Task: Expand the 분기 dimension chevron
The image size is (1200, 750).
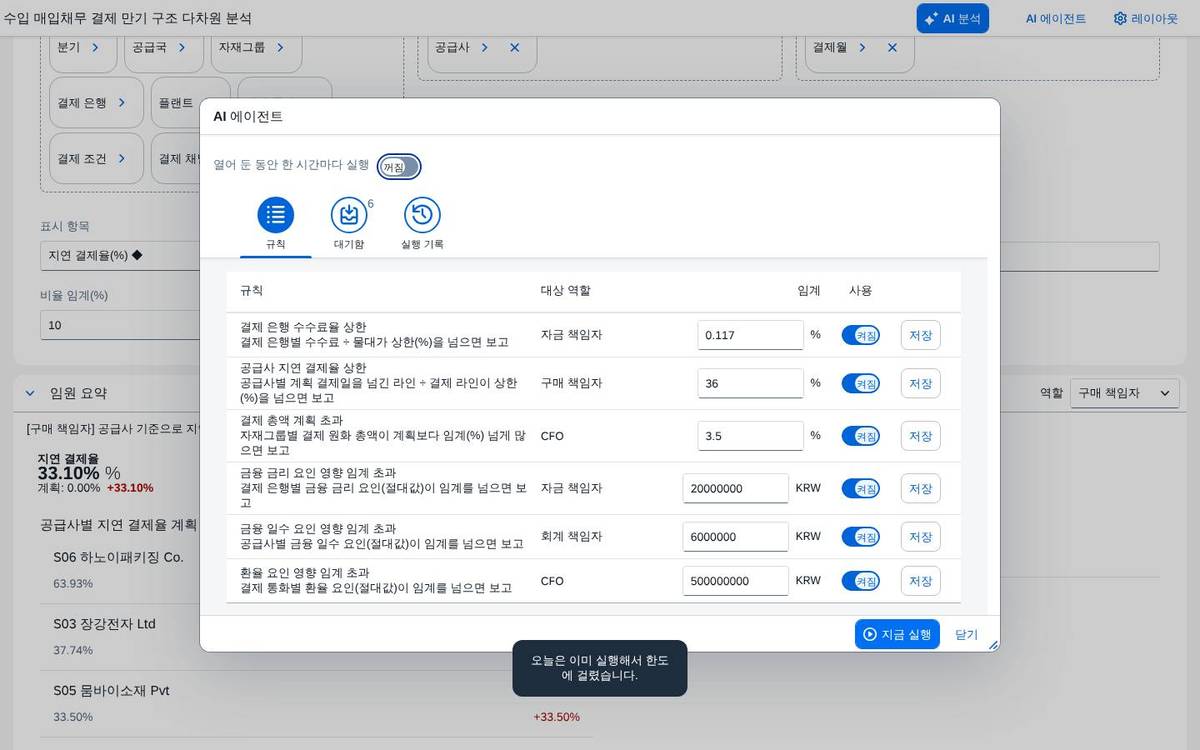Action: (95, 47)
